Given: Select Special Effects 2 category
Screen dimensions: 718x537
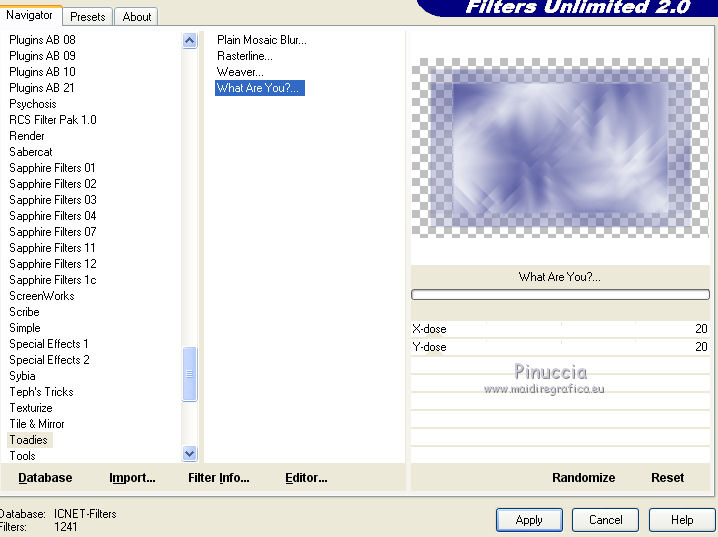Looking at the screenshot, I should click(x=49, y=360).
